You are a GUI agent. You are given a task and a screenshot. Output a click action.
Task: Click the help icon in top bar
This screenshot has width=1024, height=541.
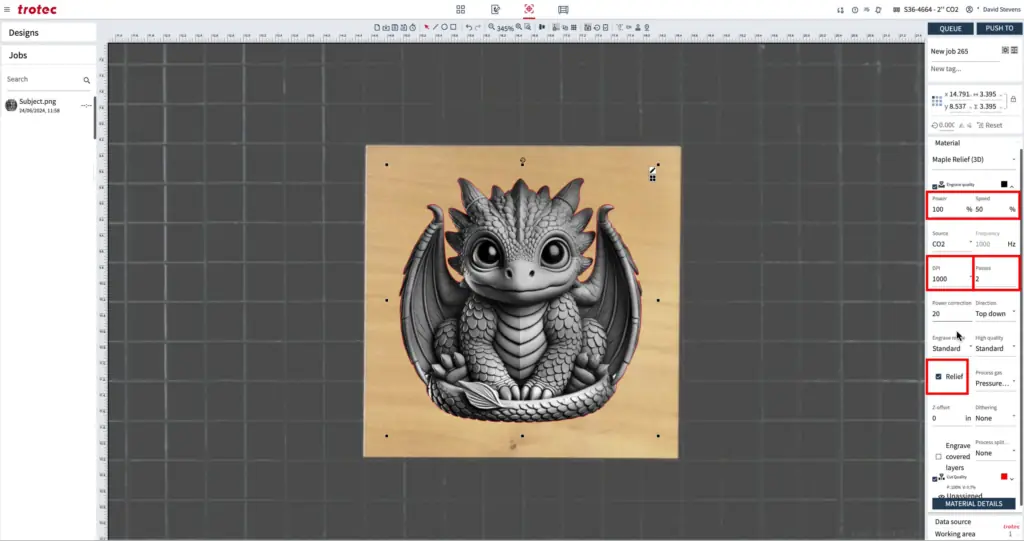coord(855,10)
